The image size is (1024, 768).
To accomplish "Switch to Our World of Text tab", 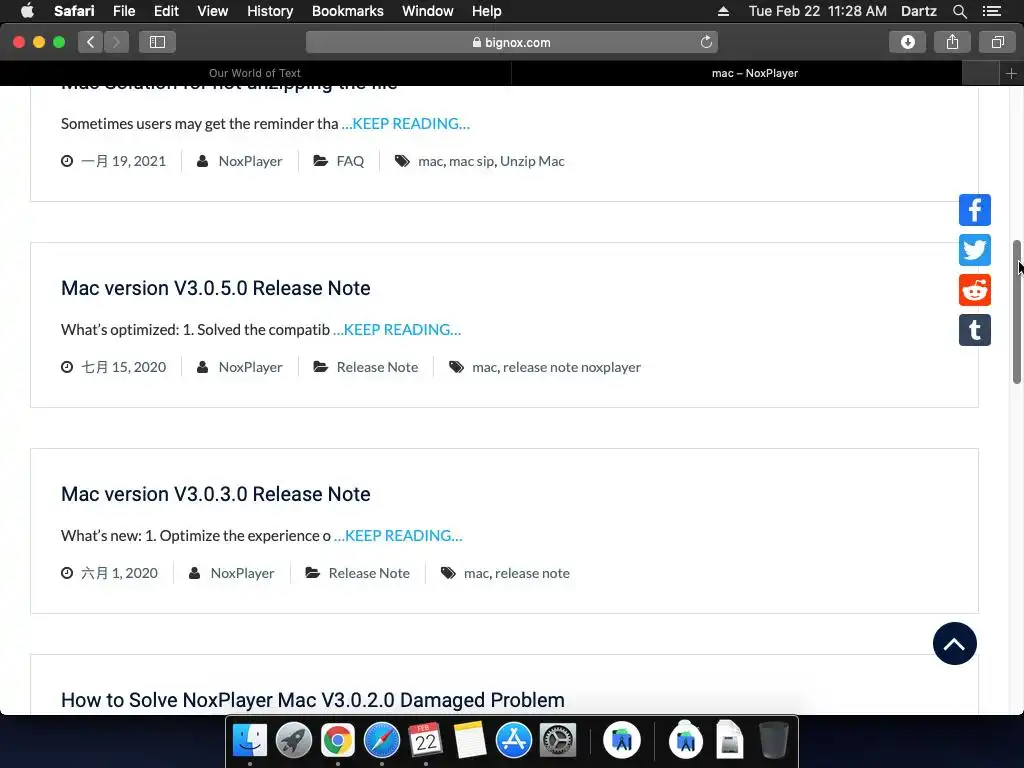I will click(x=255, y=73).
